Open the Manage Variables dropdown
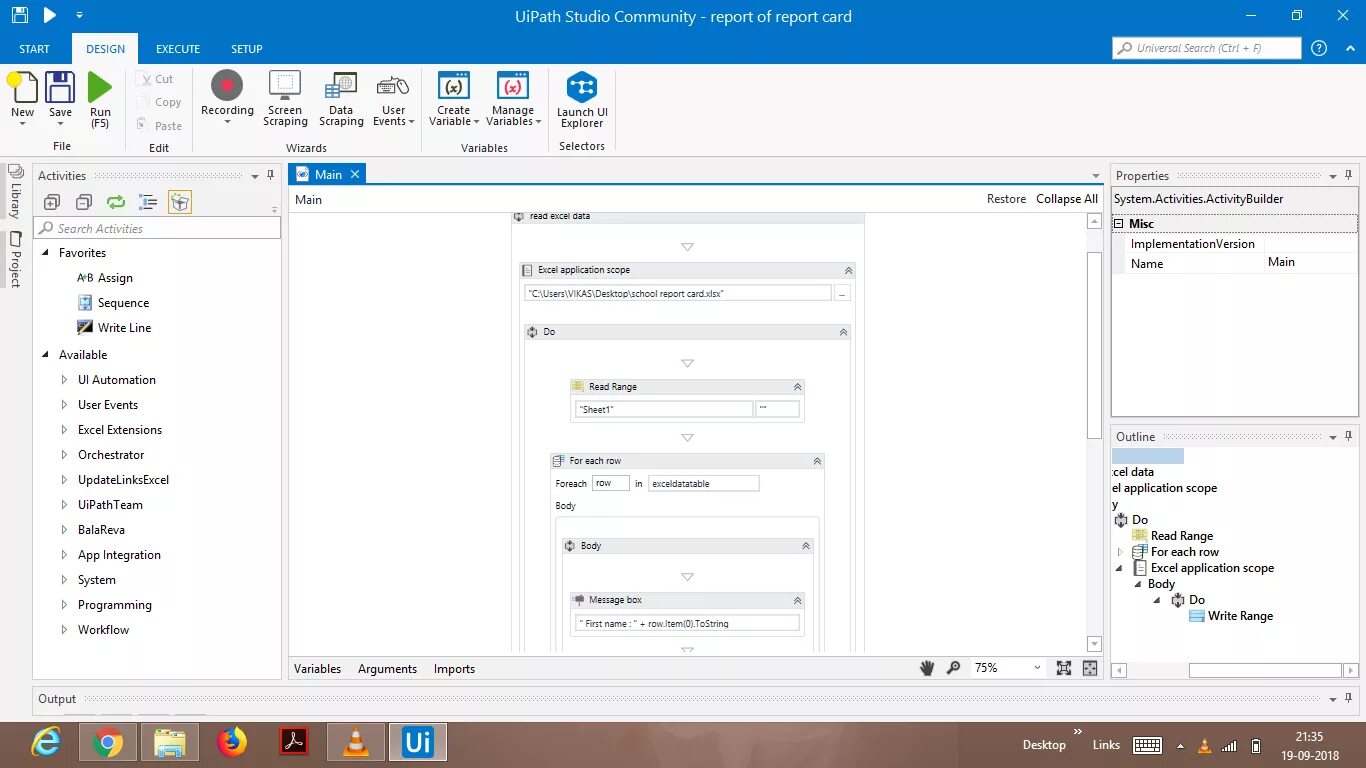 [x=513, y=99]
